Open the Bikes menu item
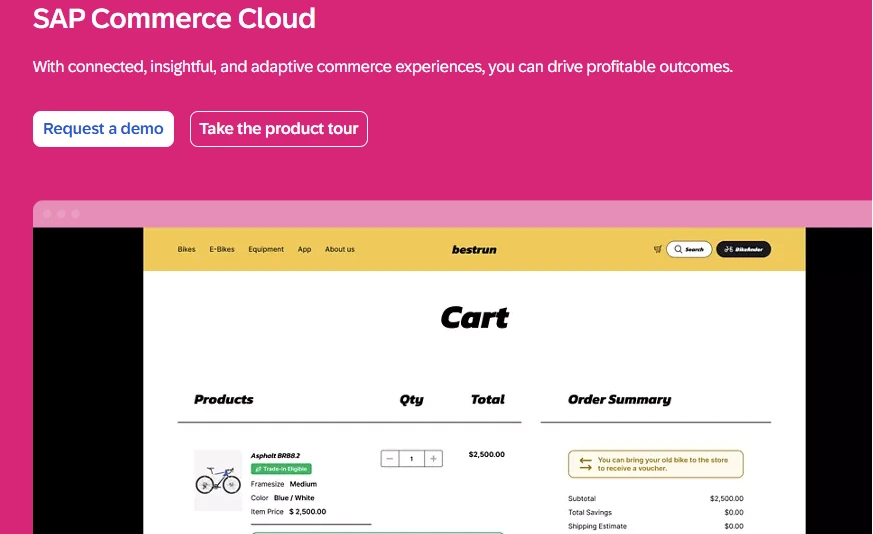The width and height of the screenshot is (873, 534). coord(187,249)
